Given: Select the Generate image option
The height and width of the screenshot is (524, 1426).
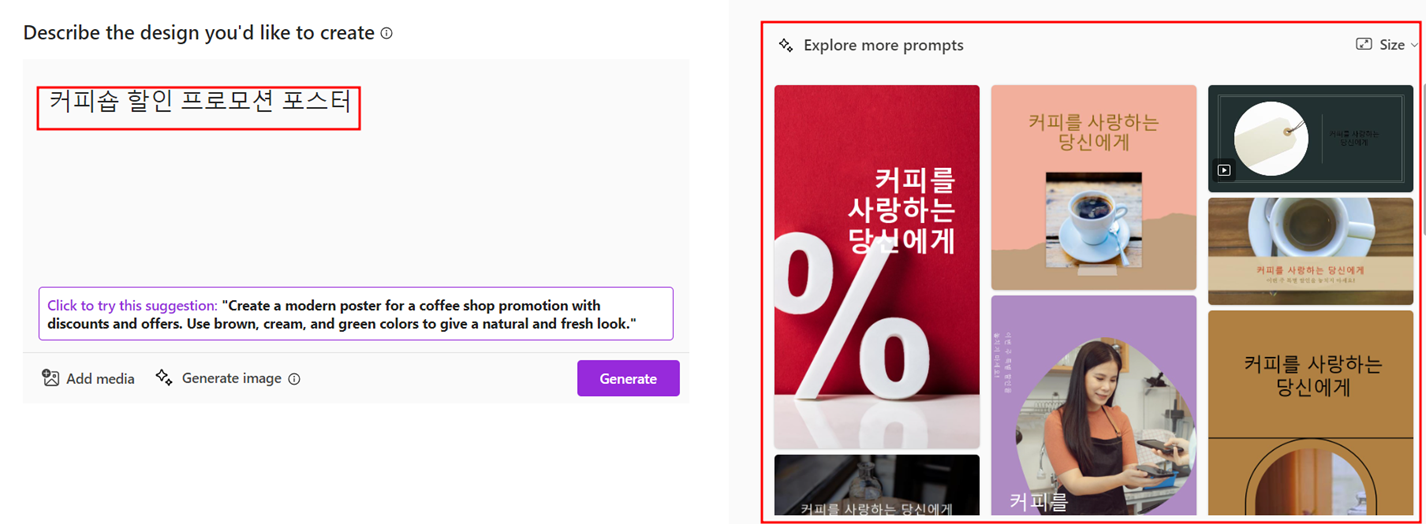Looking at the screenshot, I should (x=228, y=378).
